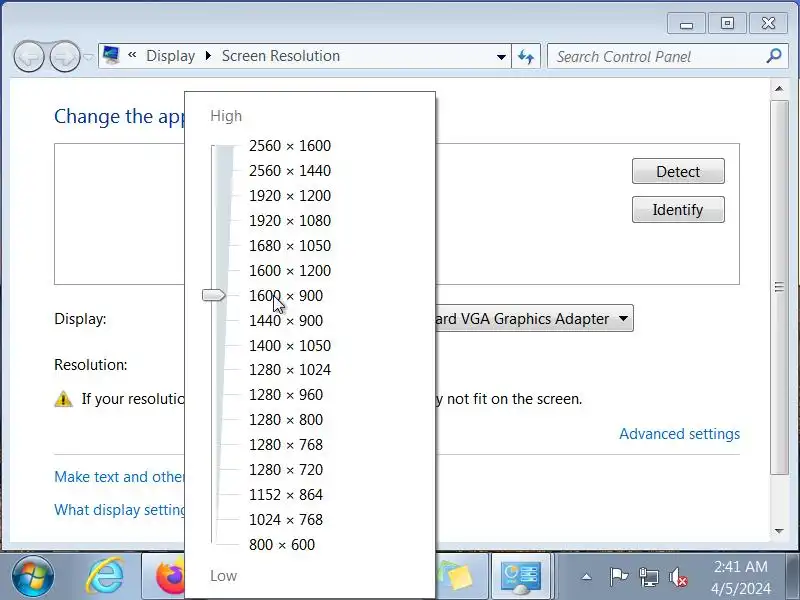Select 1024 × 768 resolution
800x600 pixels.
[x=286, y=520]
